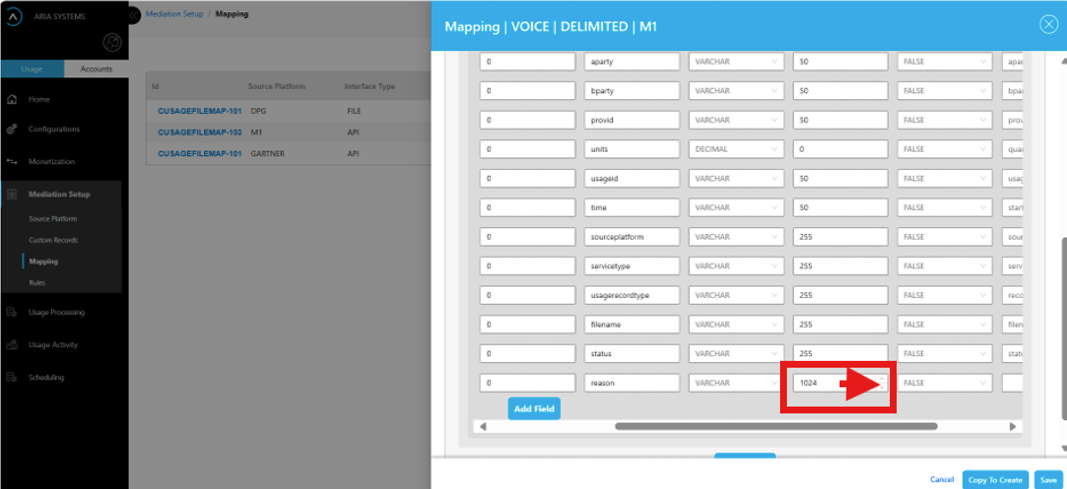Collapse the sidebar using the arrow icon
Screen dimensions: 1067x489
coord(134,15)
